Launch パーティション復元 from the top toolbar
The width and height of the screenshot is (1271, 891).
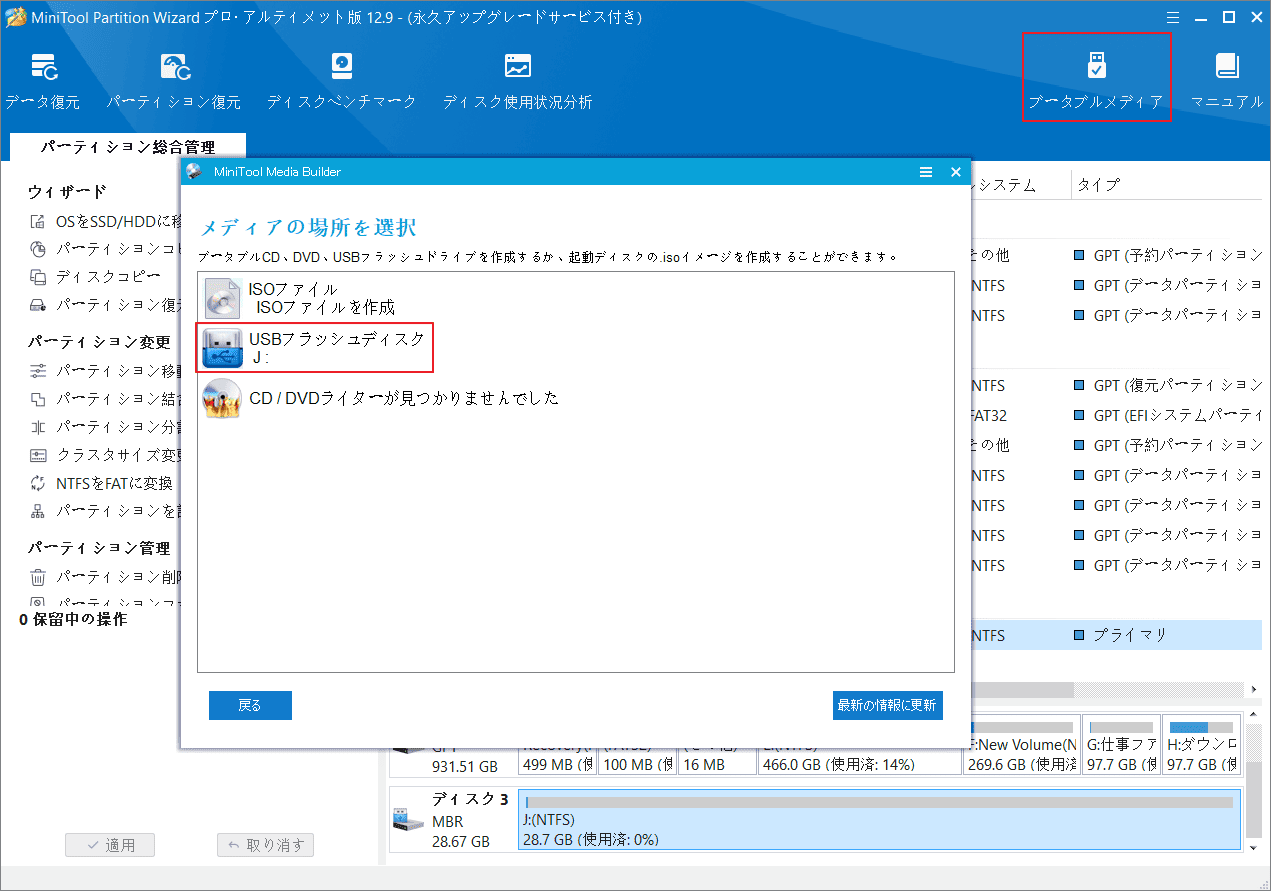(x=174, y=81)
